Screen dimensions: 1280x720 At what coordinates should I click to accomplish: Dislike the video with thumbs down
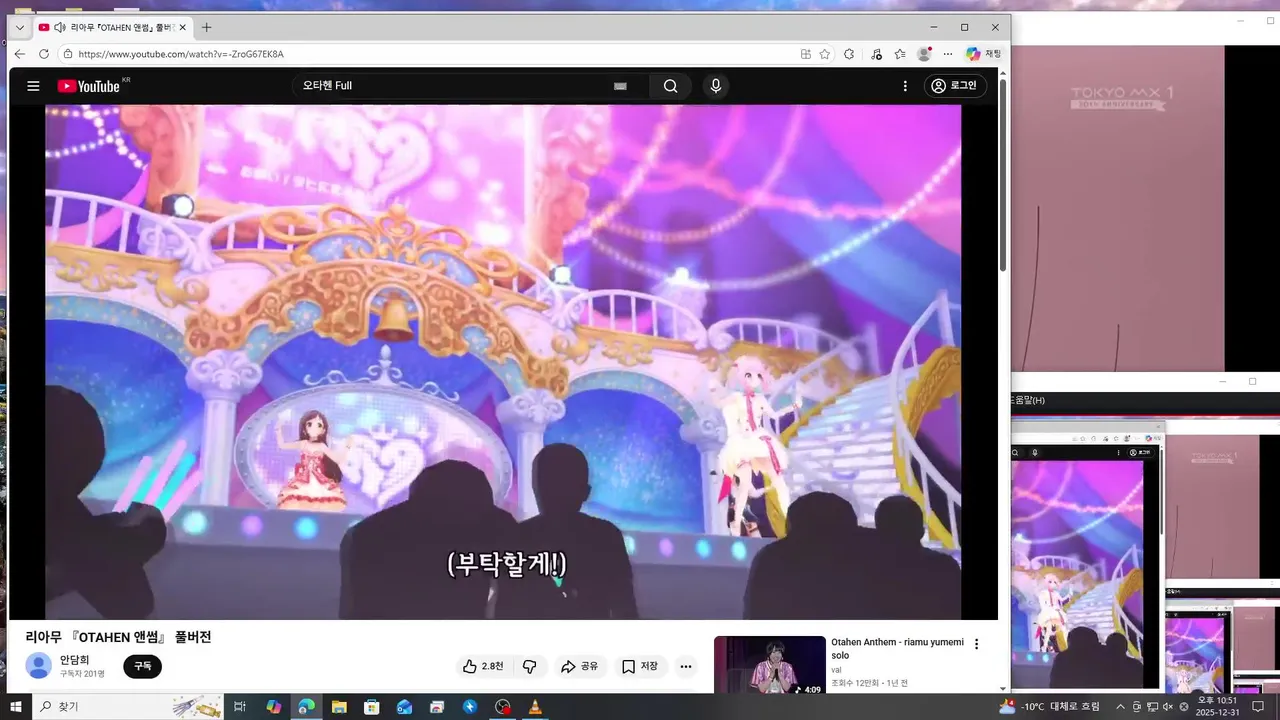(530, 666)
